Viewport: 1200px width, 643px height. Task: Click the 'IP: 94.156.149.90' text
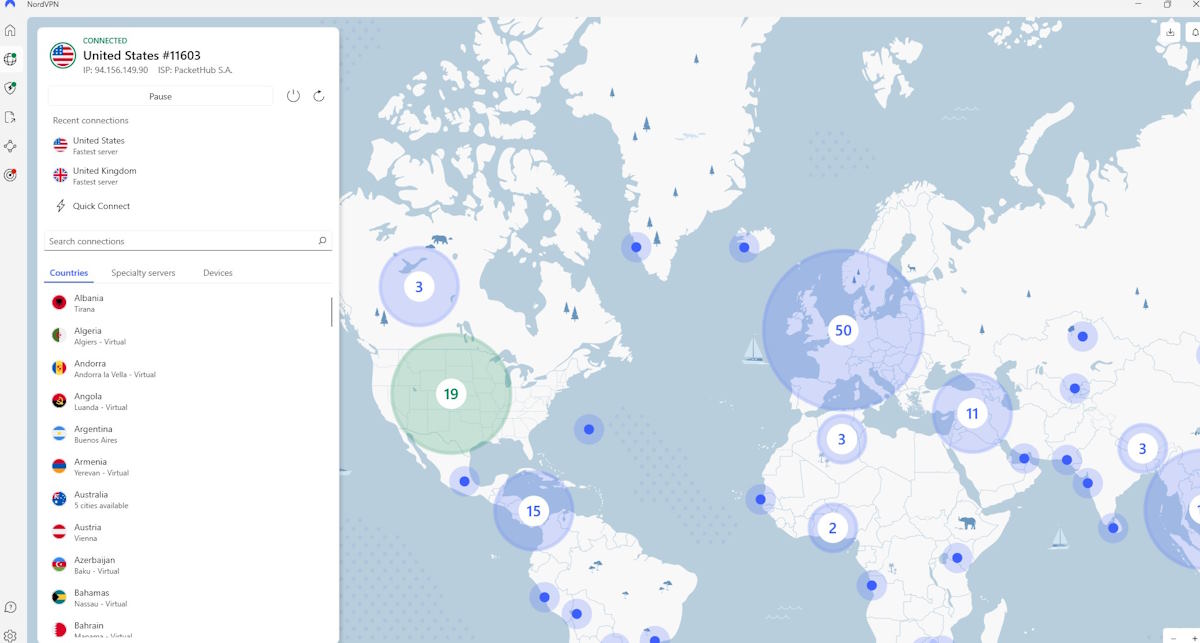click(x=116, y=70)
